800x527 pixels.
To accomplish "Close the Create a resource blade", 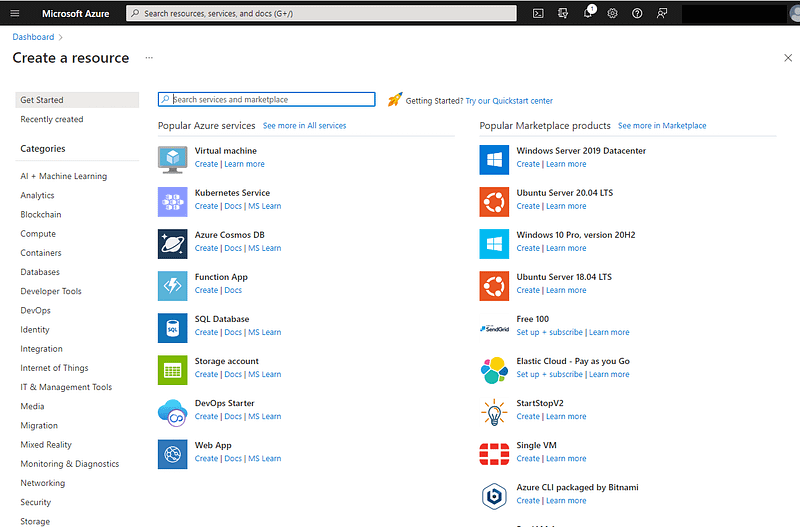I will pos(788,58).
